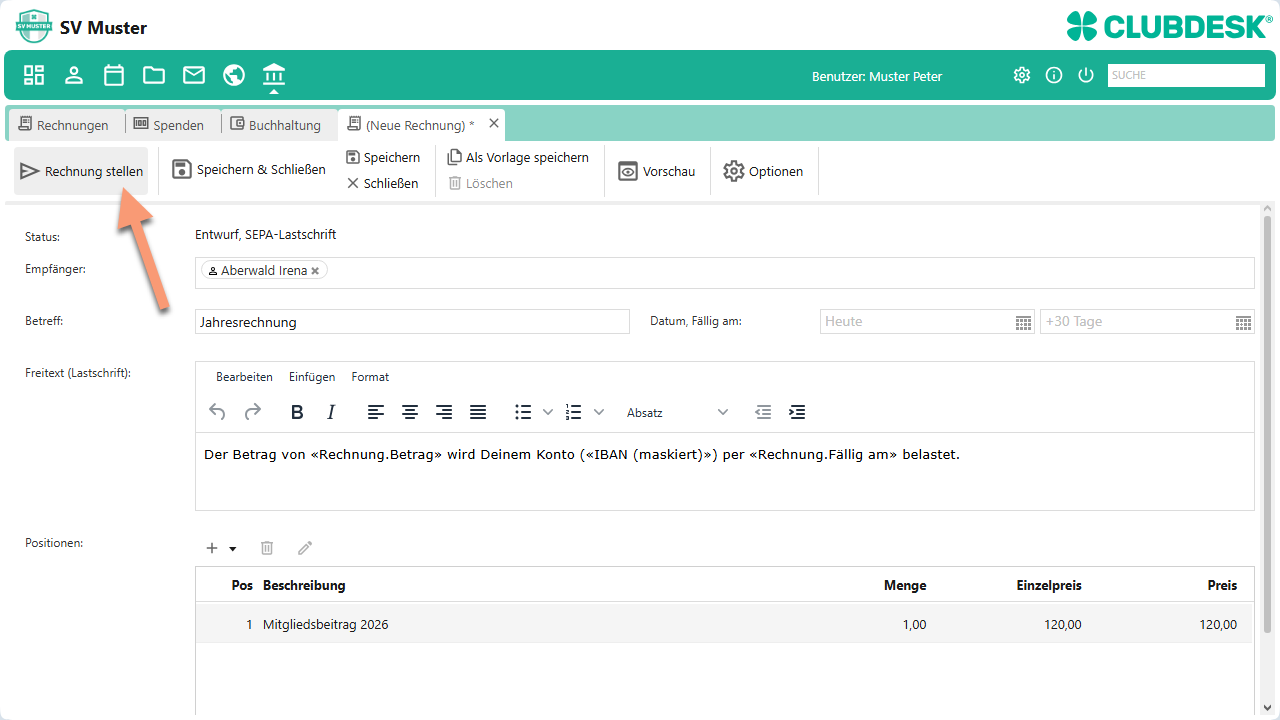Click the info circle icon
1280x720 pixels.
pyautogui.click(x=1053, y=75)
